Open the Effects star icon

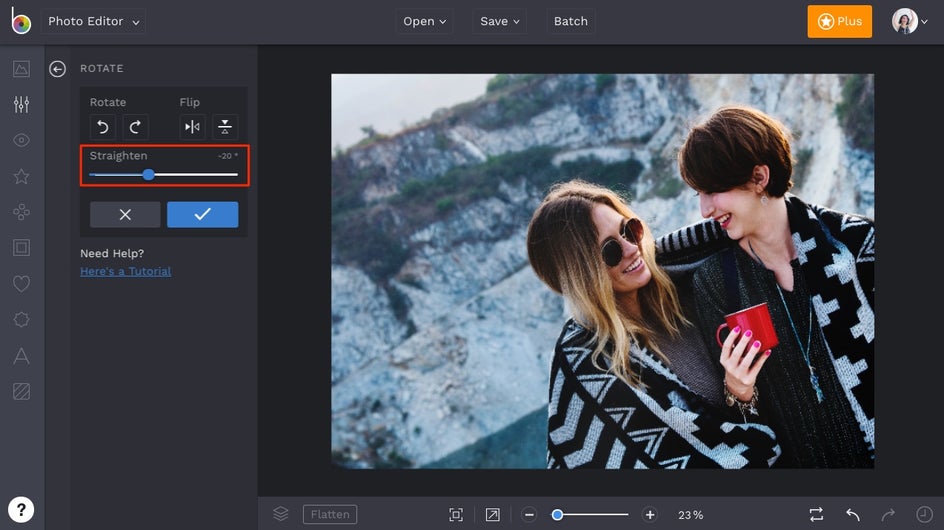pyautogui.click(x=21, y=176)
